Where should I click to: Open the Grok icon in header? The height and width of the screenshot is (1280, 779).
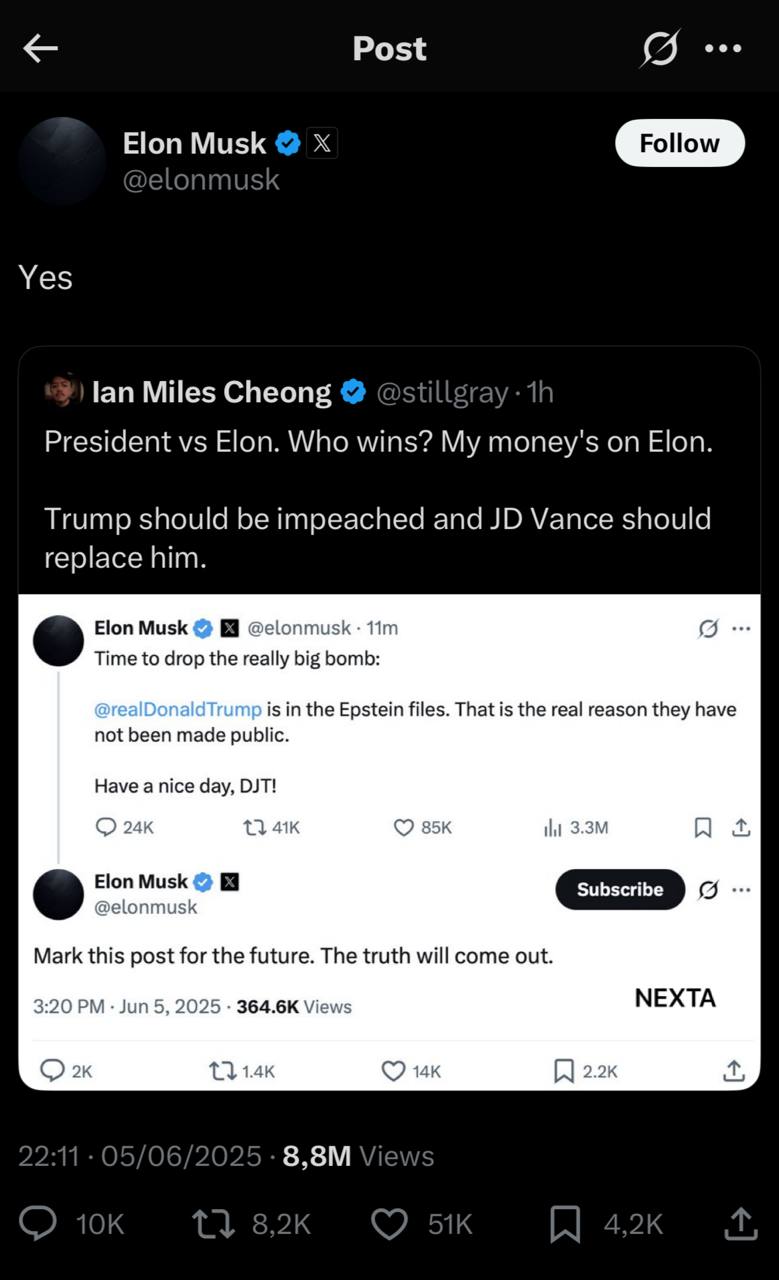[x=659, y=48]
